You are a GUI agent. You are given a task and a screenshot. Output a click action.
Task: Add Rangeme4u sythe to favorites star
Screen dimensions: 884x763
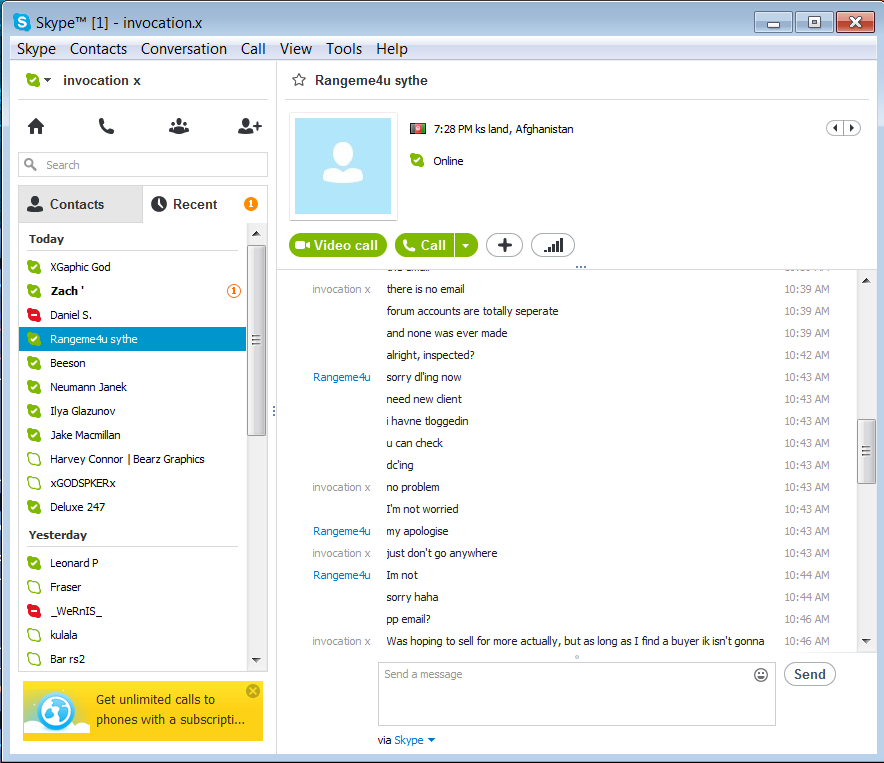299,80
